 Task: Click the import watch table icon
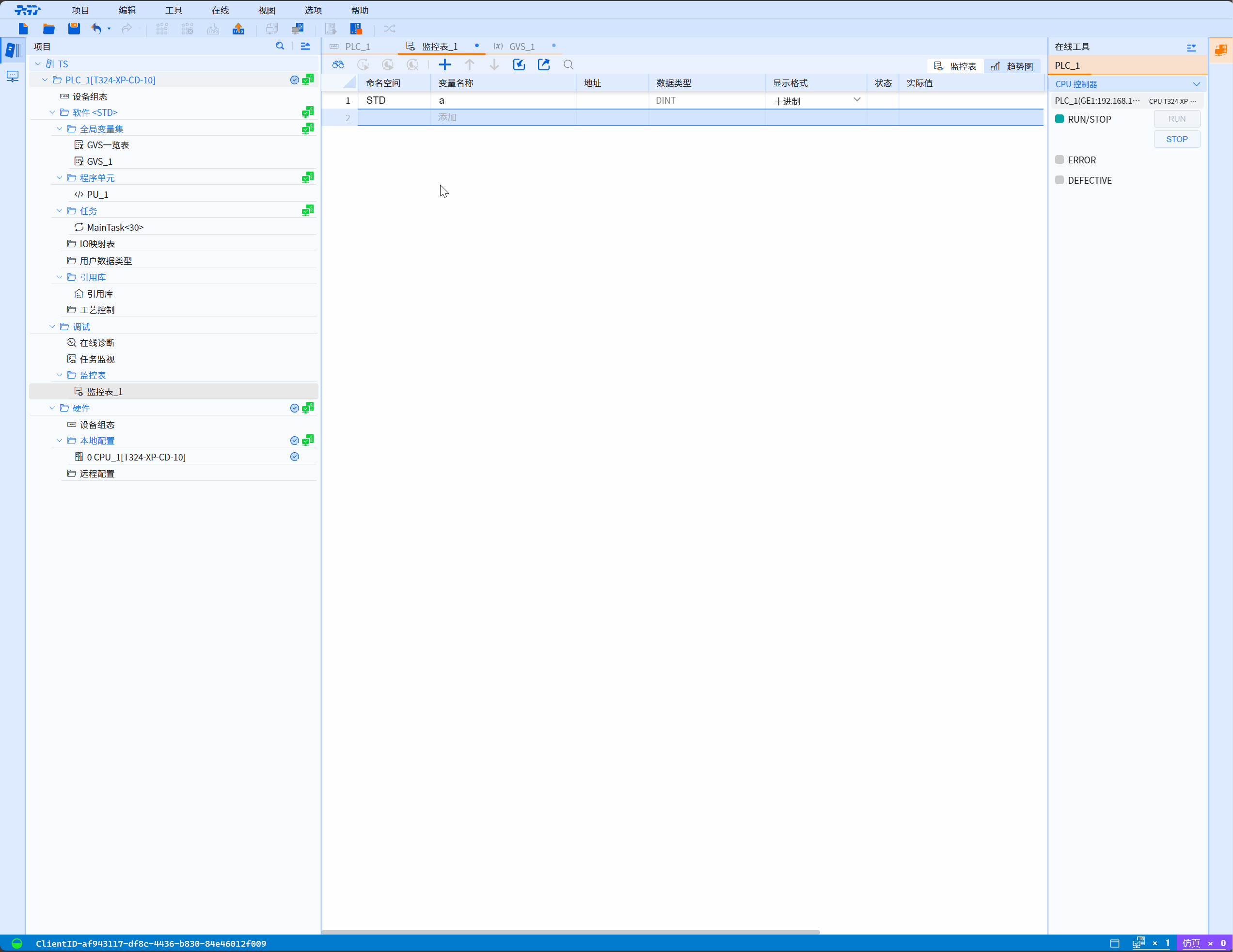pyautogui.click(x=519, y=65)
